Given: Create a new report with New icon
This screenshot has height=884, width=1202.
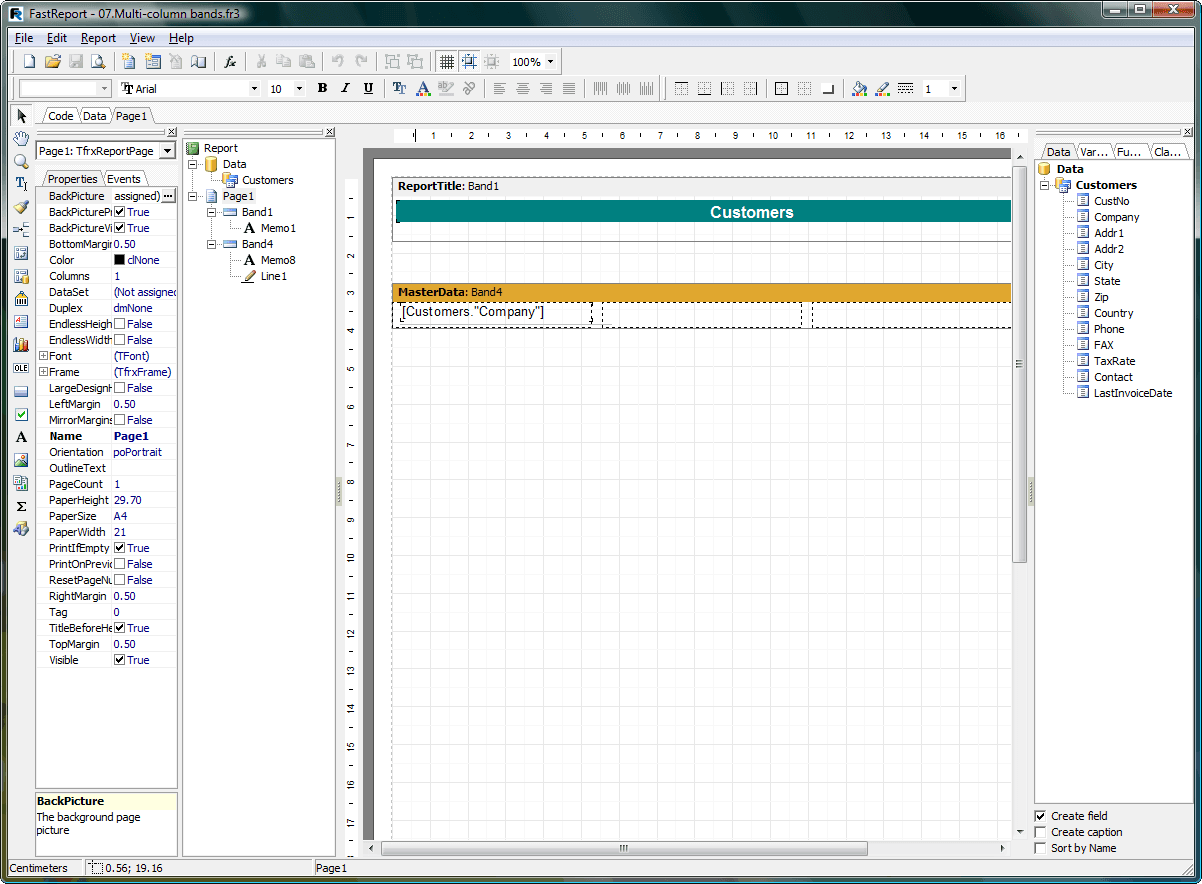Looking at the screenshot, I should (30, 62).
